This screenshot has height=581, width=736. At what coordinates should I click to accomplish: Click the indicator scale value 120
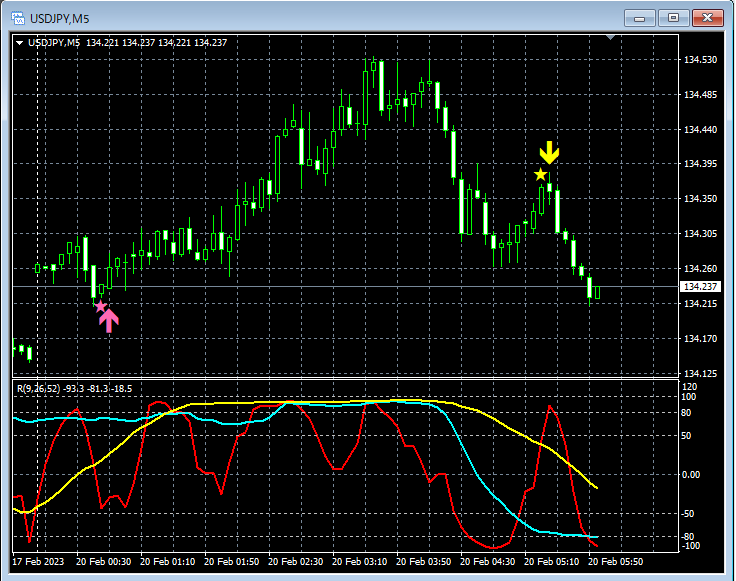point(690,387)
